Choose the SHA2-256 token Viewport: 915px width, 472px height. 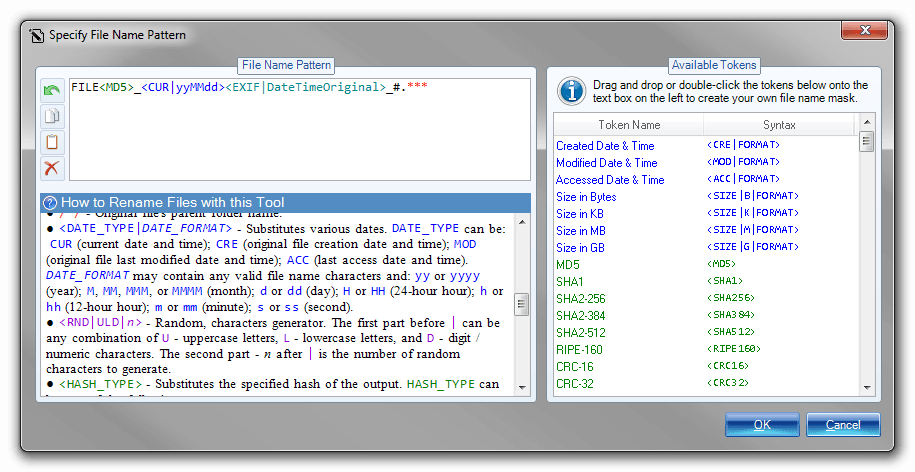point(581,298)
